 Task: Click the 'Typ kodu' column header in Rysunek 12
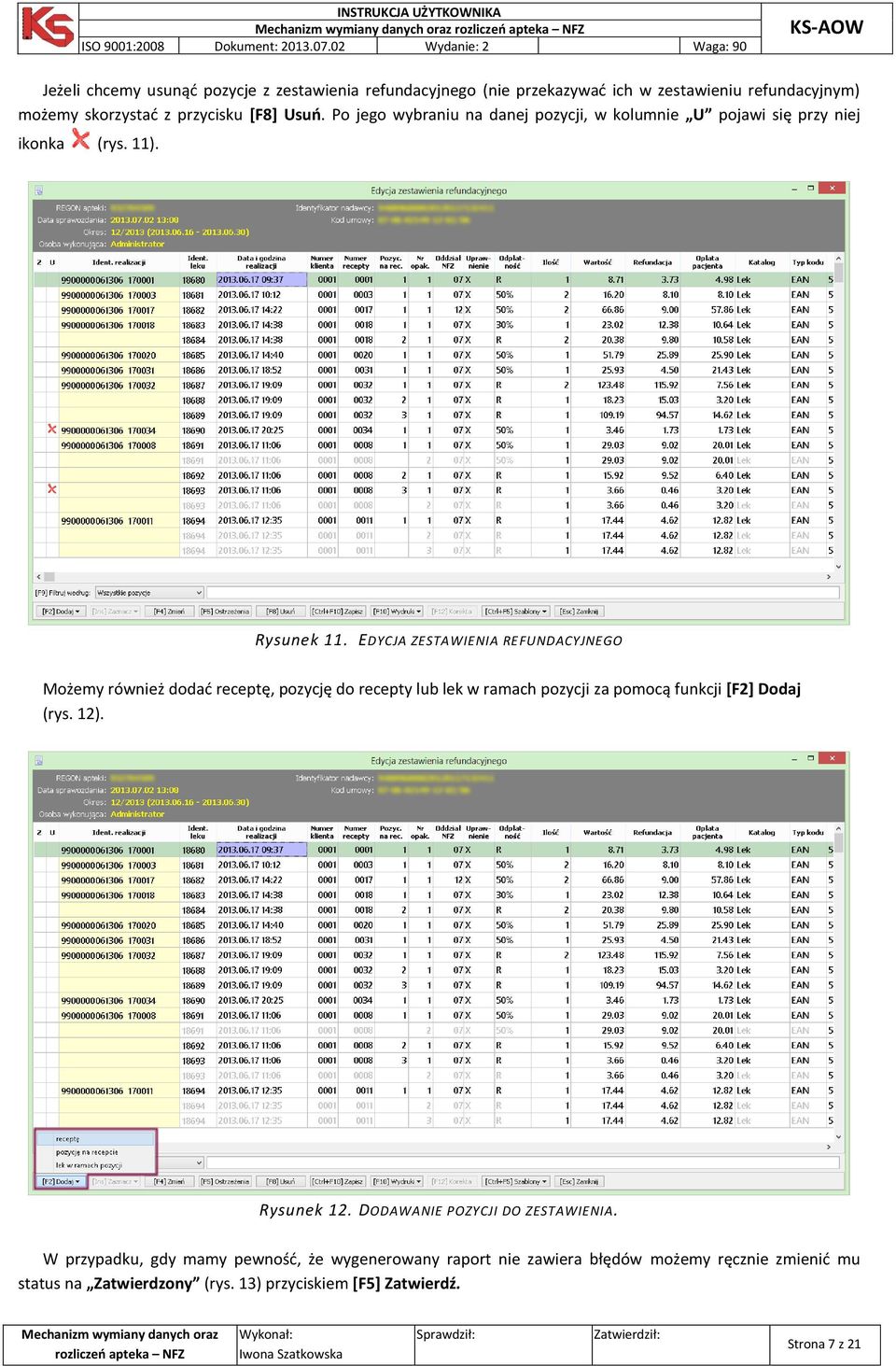[x=808, y=833]
